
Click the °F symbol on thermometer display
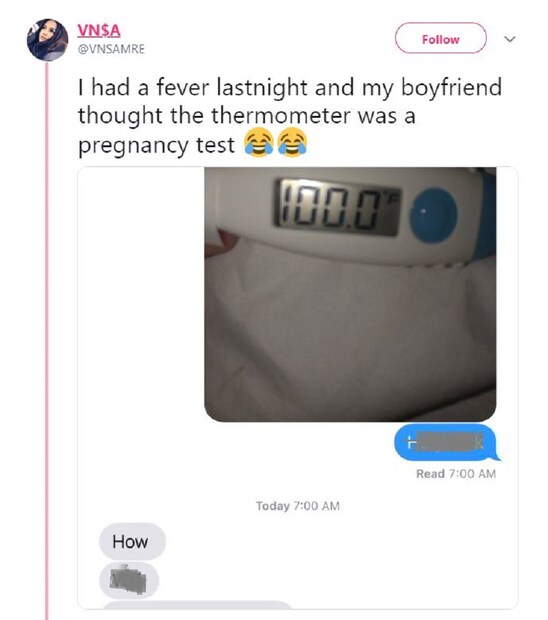394,195
